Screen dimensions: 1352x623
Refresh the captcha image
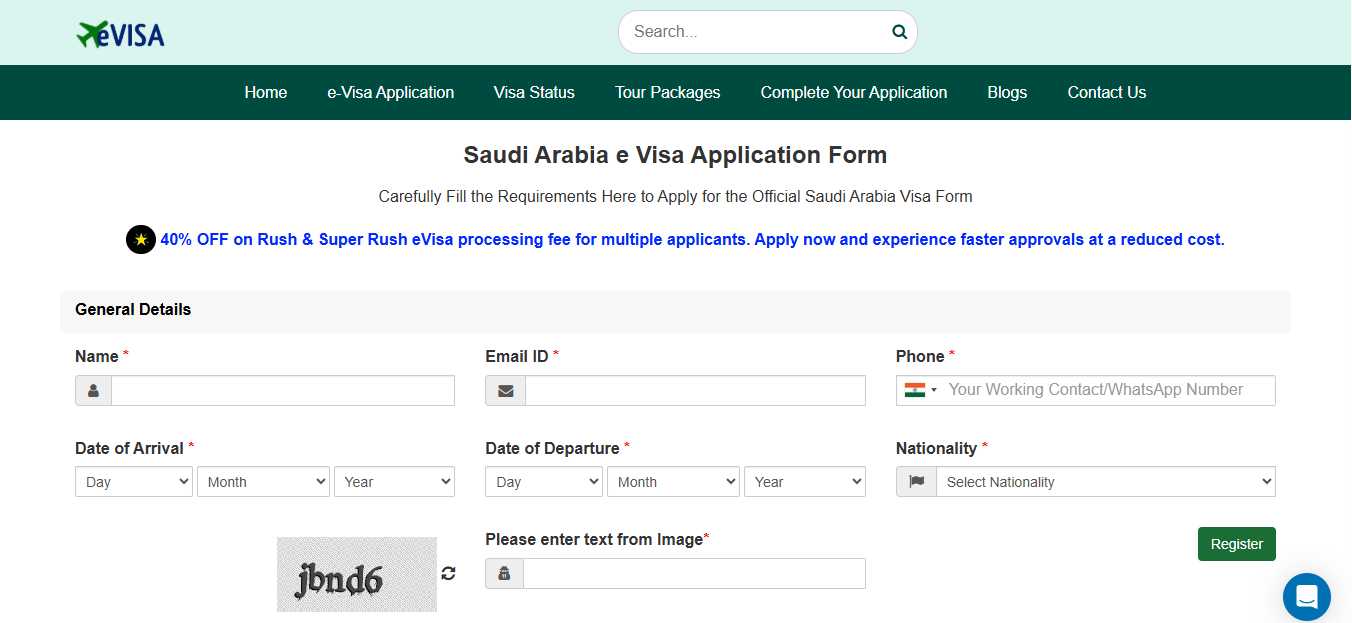click(448, 573)
